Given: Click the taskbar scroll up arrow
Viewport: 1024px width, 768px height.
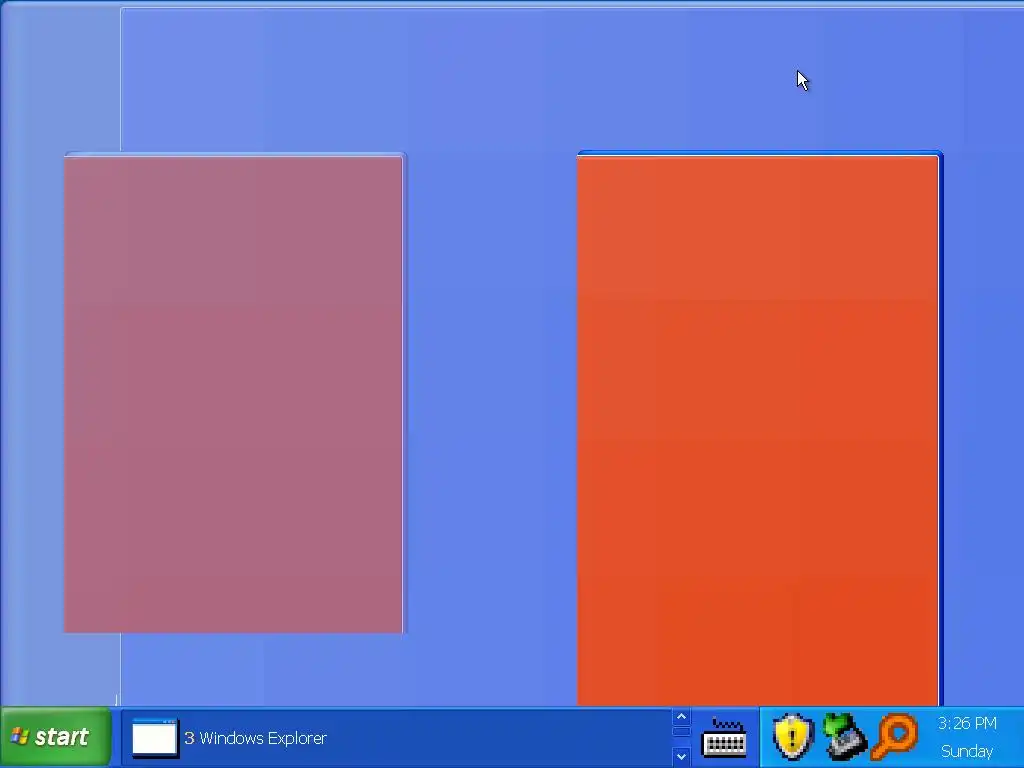Looking at the screenshot, I should coord(681,717).
